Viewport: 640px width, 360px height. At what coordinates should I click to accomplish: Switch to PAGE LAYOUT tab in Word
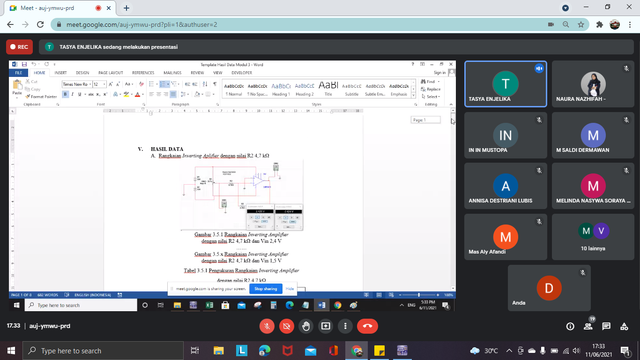pos(111,73)
